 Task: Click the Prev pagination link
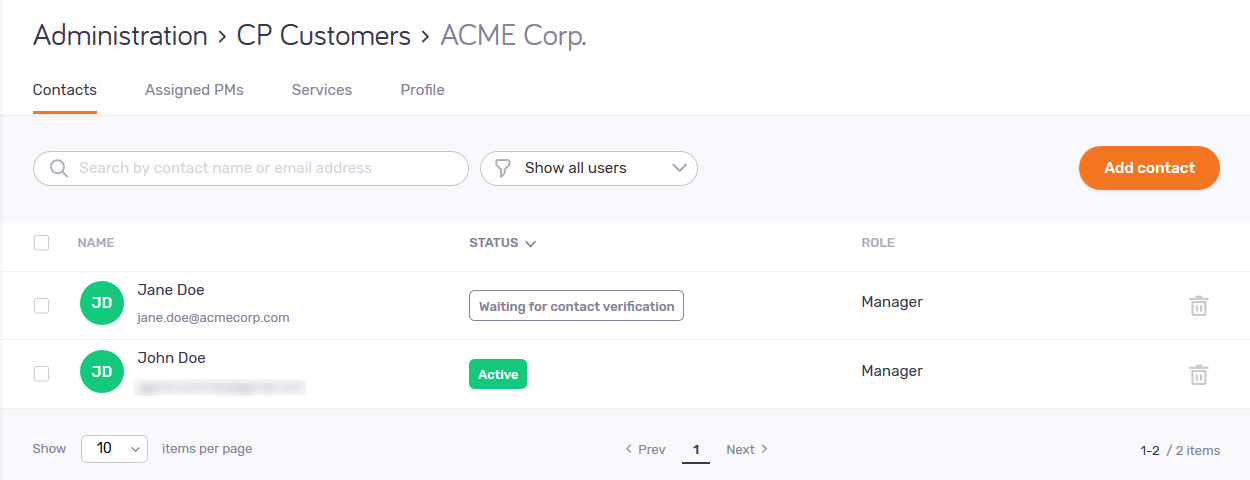pyautogui.click(x=645, y=449)
